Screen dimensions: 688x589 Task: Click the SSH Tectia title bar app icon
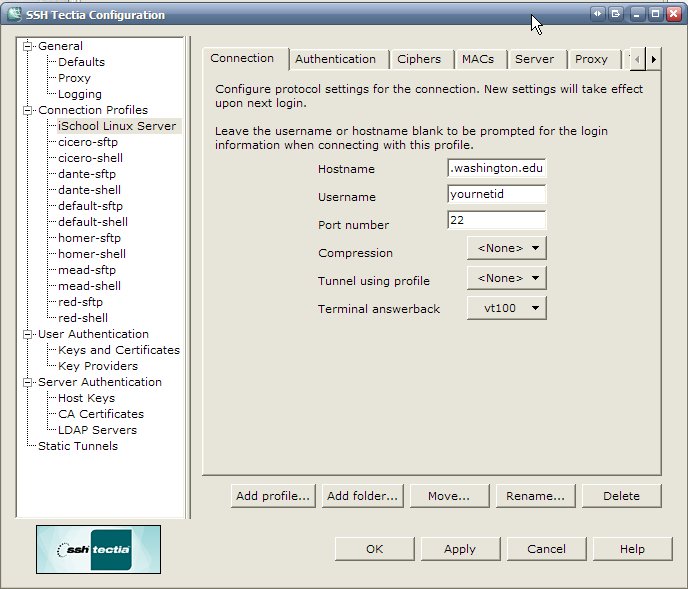(14, 14)
